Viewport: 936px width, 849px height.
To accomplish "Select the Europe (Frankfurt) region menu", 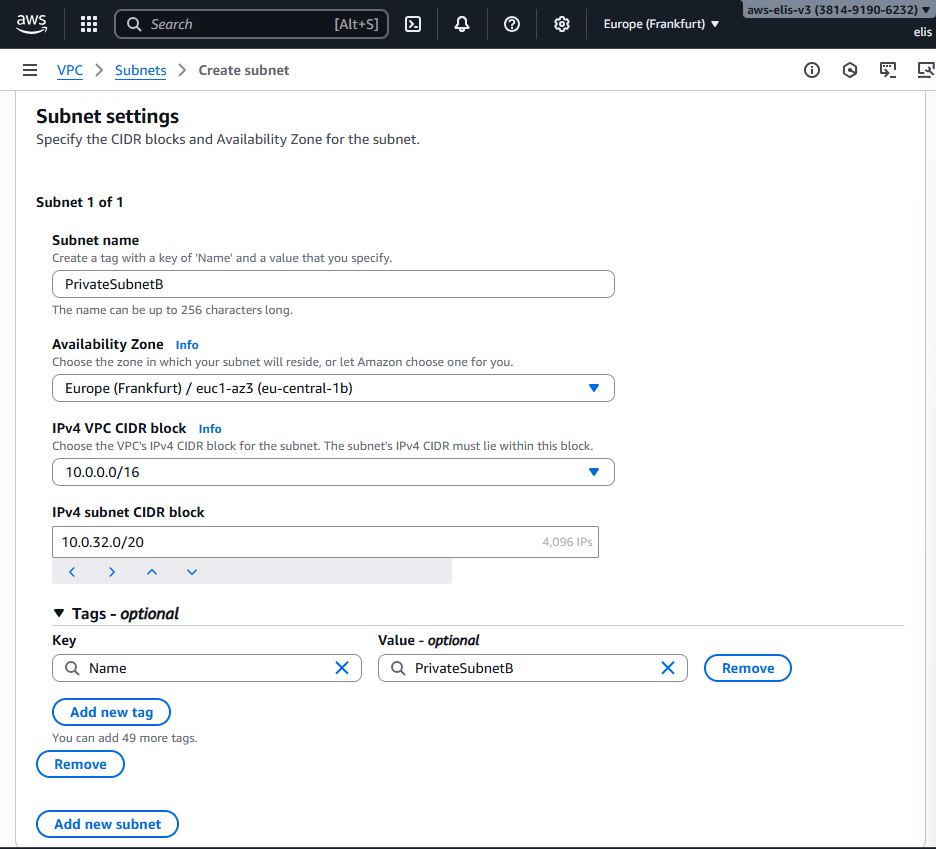I will point(661,24).
